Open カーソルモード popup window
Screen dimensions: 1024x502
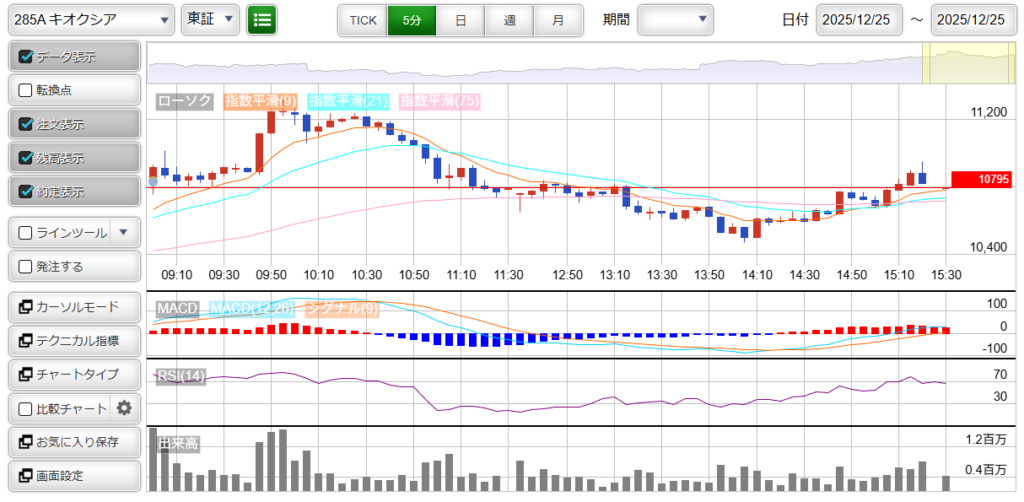click(72, 307)
